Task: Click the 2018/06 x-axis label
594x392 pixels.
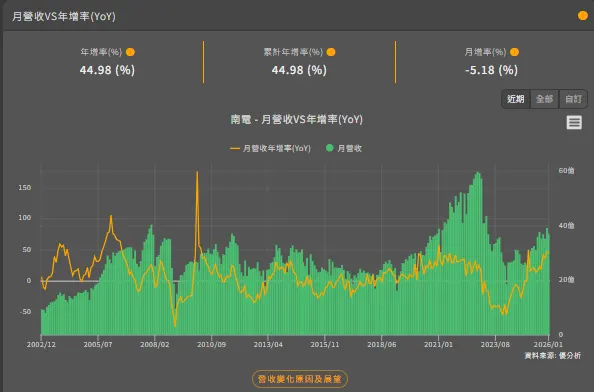Action: tap(381, 345)
